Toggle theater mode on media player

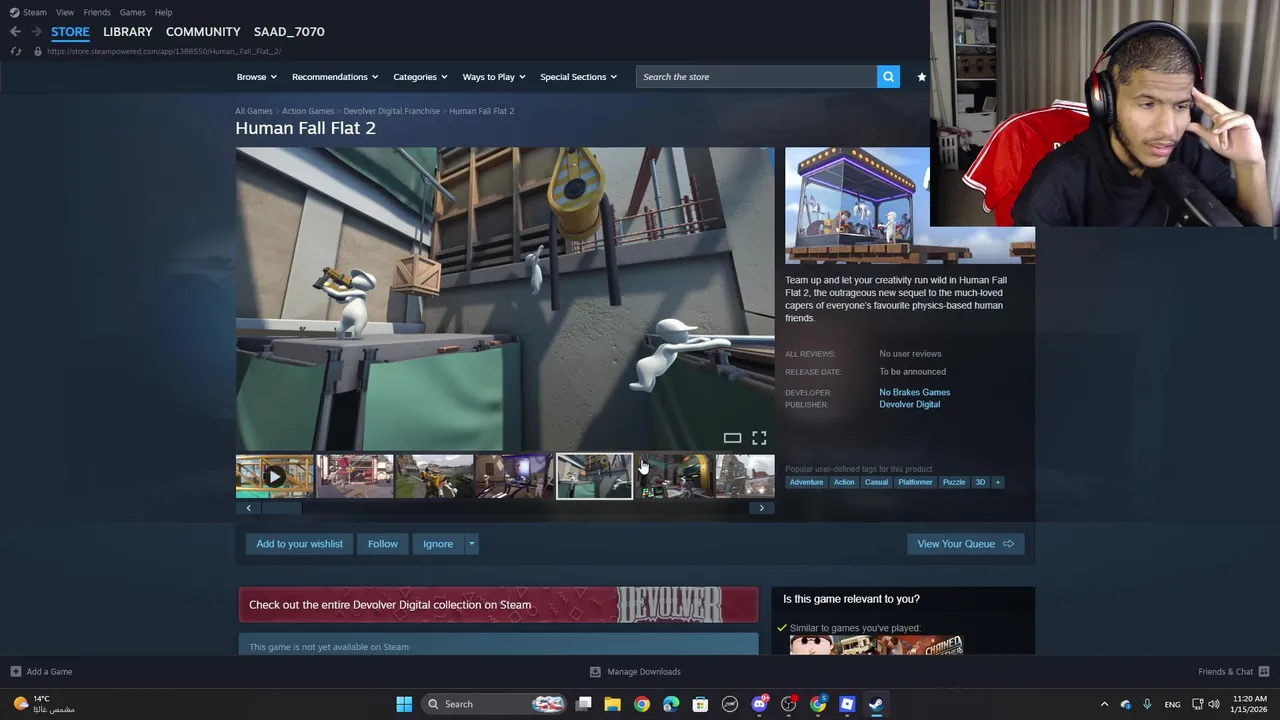click(x=732, y=438)
